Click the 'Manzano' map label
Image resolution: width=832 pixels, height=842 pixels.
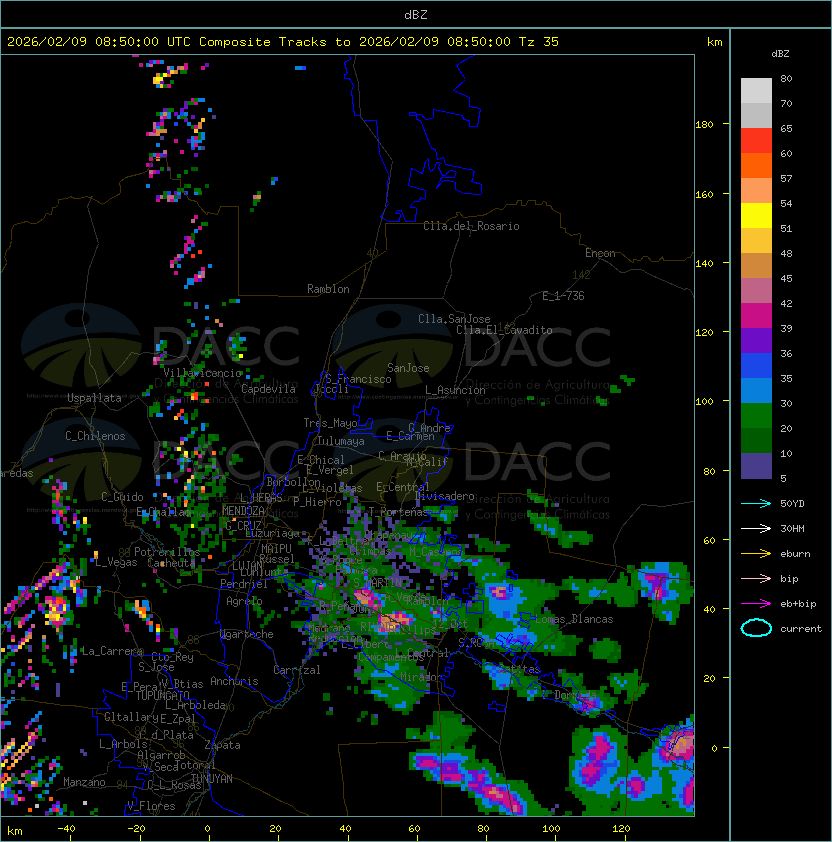click(84, 782)
